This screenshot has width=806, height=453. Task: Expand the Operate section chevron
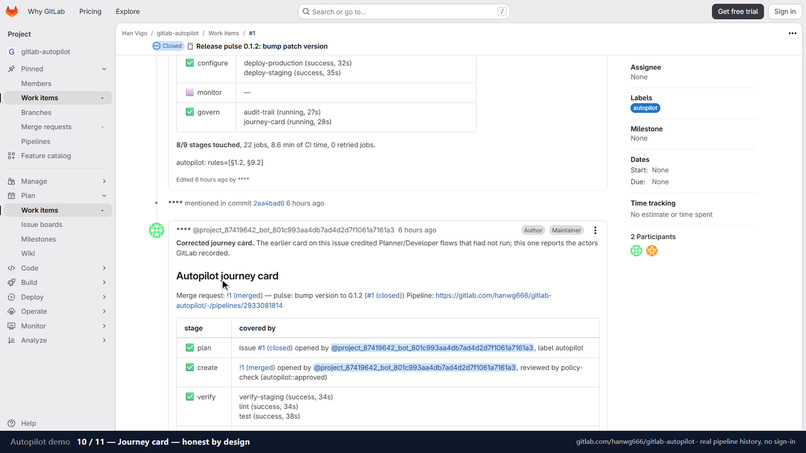coord(104,311)
